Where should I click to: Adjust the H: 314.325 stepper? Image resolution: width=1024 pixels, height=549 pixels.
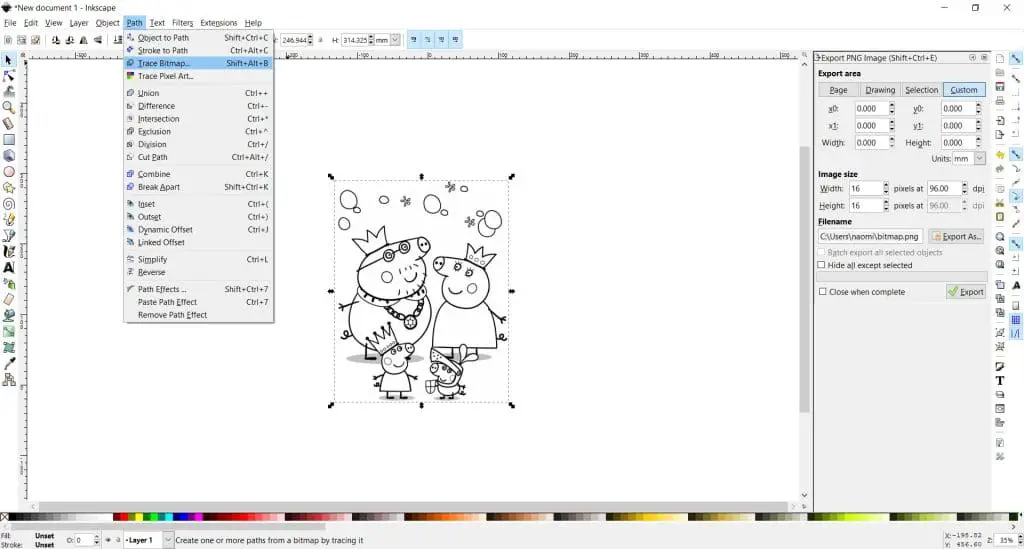[371, 40]
